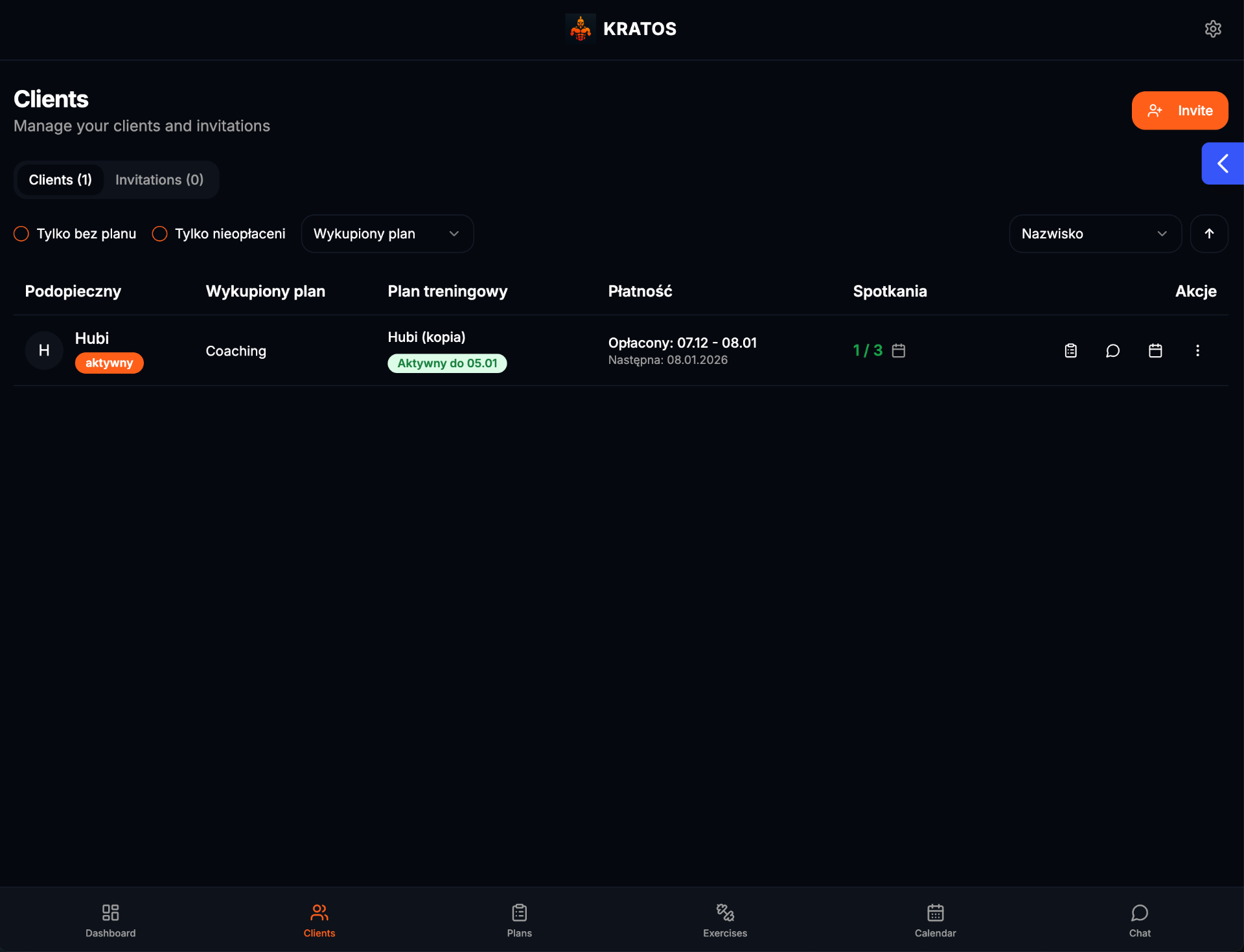1244x952 pixels.
Task: Open Hubi's plan clipboard action icon
Action: pyautogui.click(x=1071, y=350)
